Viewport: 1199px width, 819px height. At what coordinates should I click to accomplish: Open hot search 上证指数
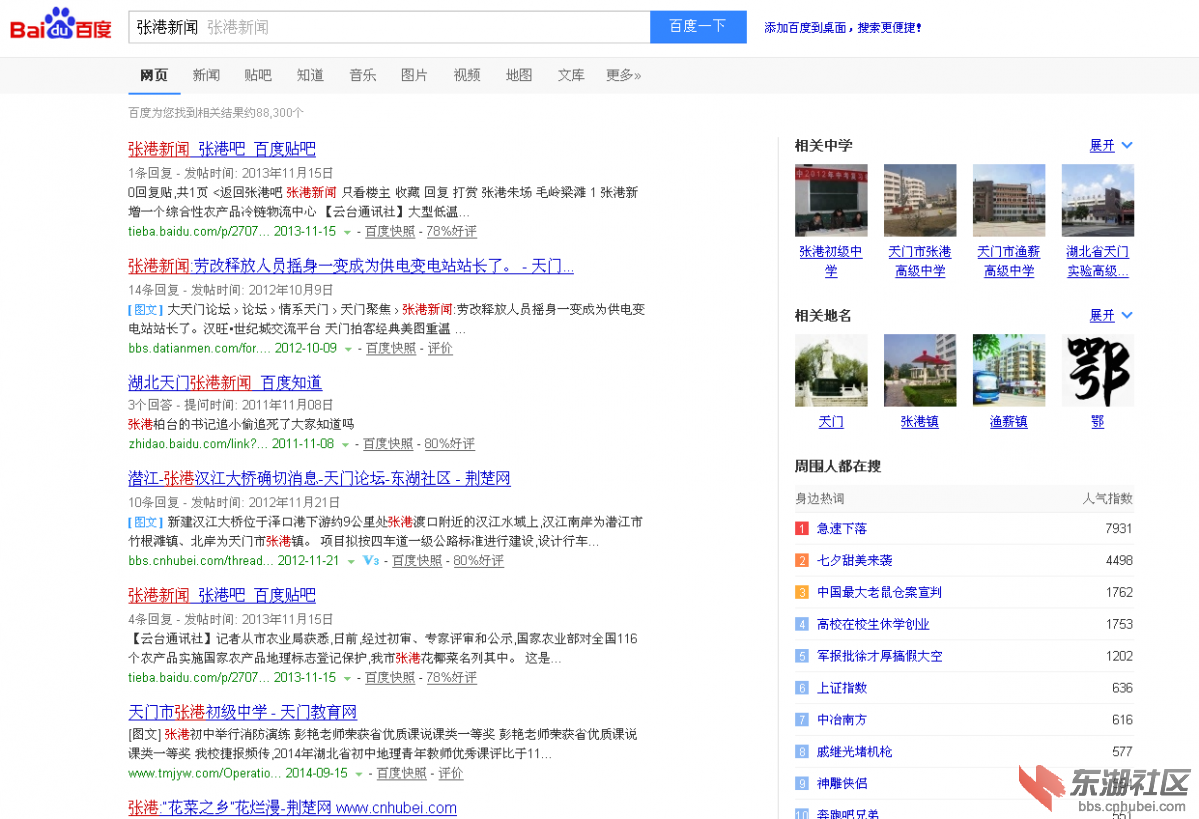[841, 688]
